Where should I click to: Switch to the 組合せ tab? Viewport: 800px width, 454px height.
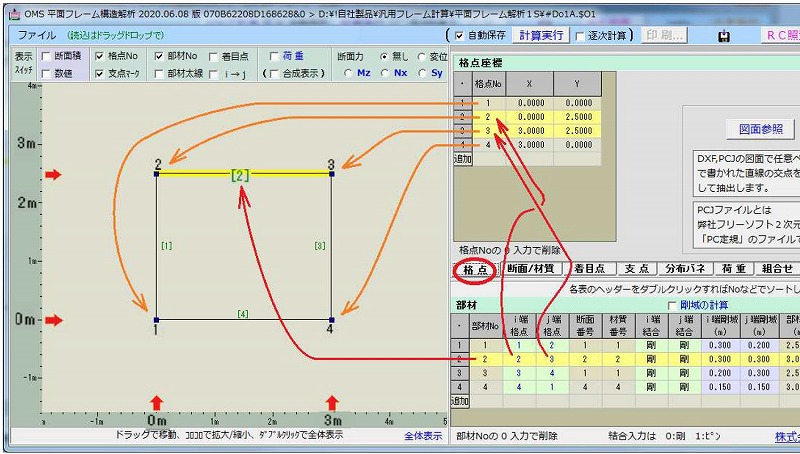click(x=777, y=269)
